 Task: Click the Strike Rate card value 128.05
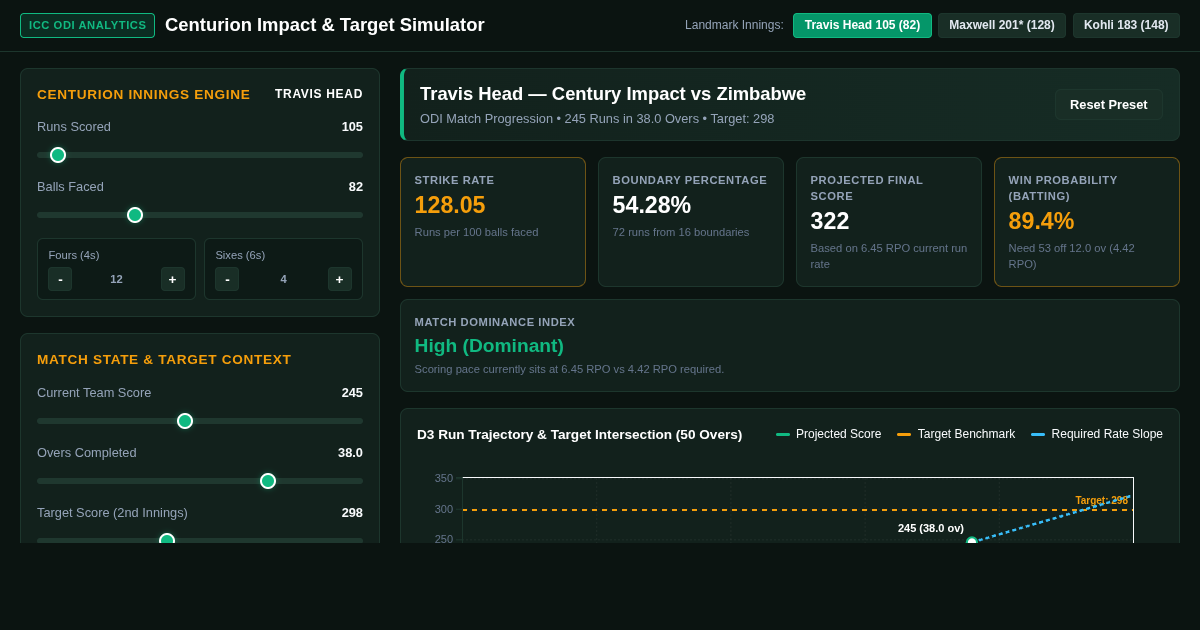[x=450, y=205]
